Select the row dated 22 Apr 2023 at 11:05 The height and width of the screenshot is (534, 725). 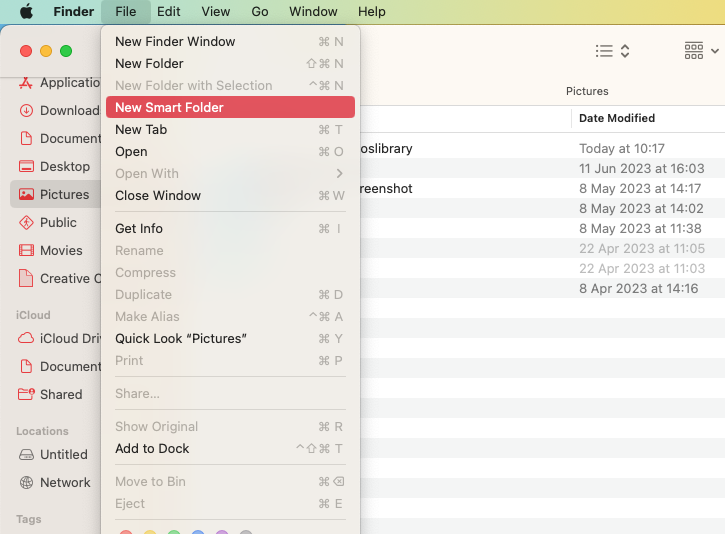coord(543,248)
